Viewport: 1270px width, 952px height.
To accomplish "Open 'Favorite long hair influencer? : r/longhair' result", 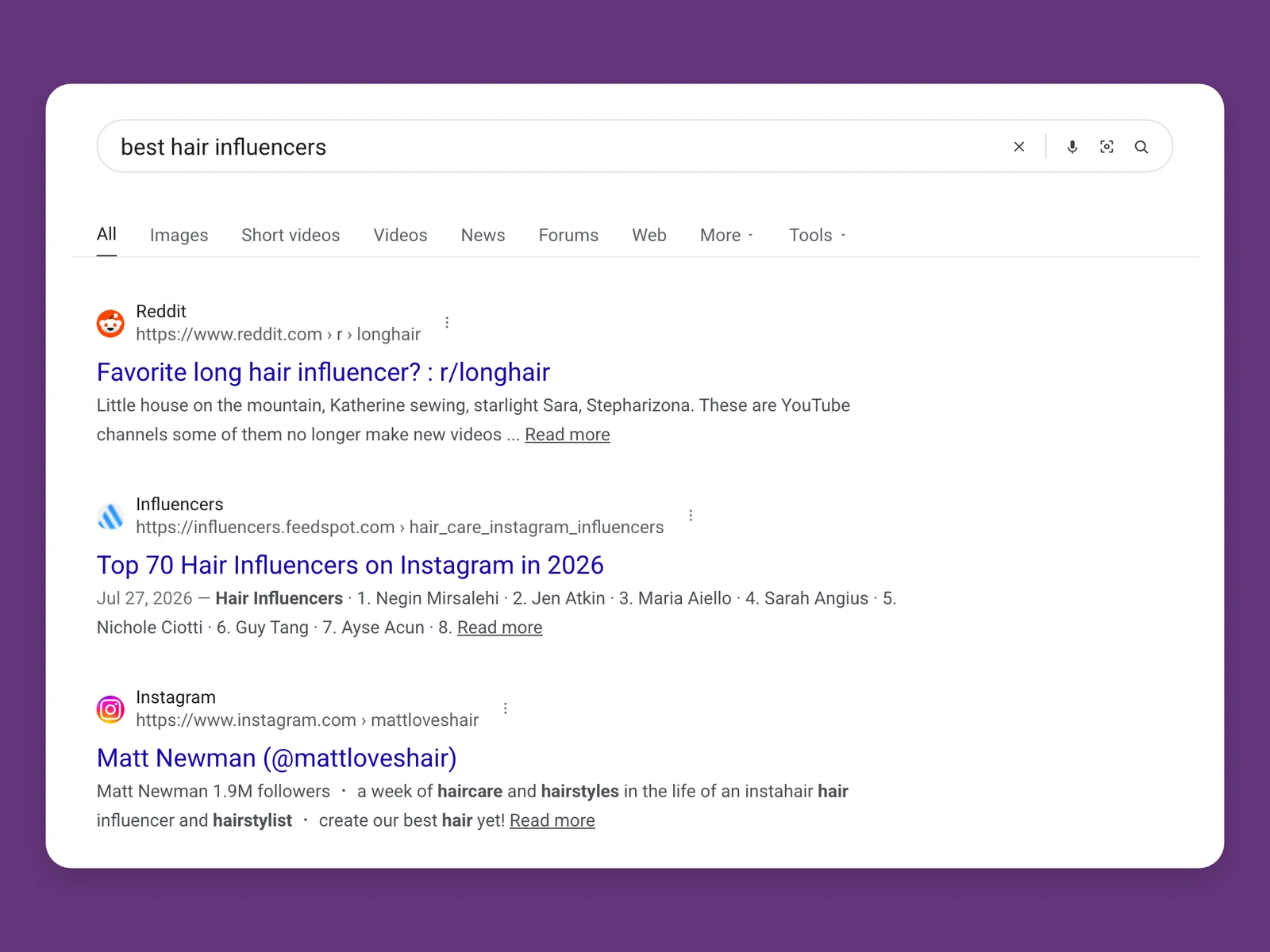I will 323,372.
